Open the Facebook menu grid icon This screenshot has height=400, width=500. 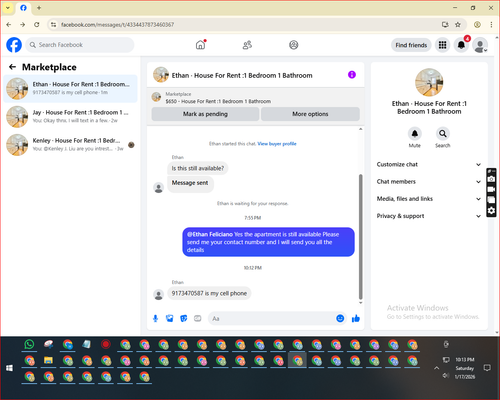click(x=442, y=45)
